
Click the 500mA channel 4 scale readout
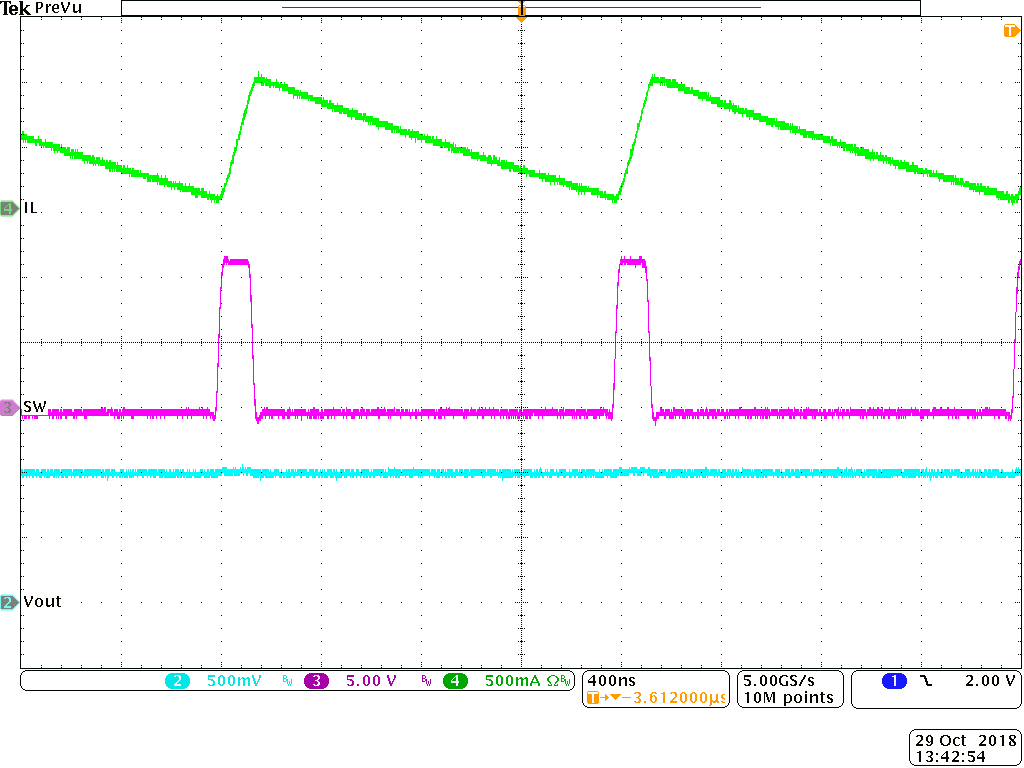point(513,681)
